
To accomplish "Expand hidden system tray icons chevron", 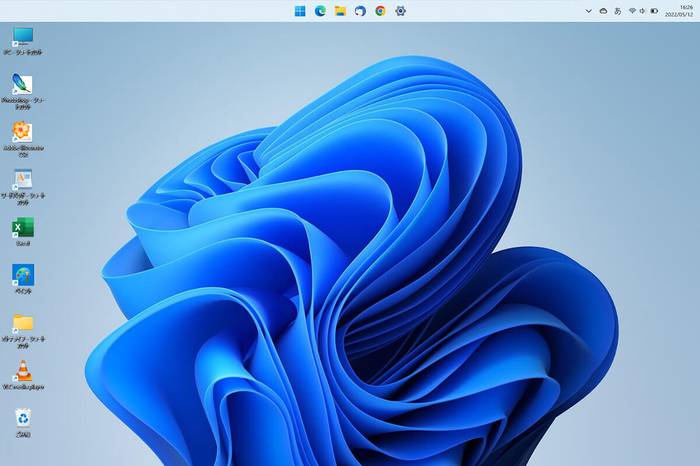I will click(x=588, y=11).
